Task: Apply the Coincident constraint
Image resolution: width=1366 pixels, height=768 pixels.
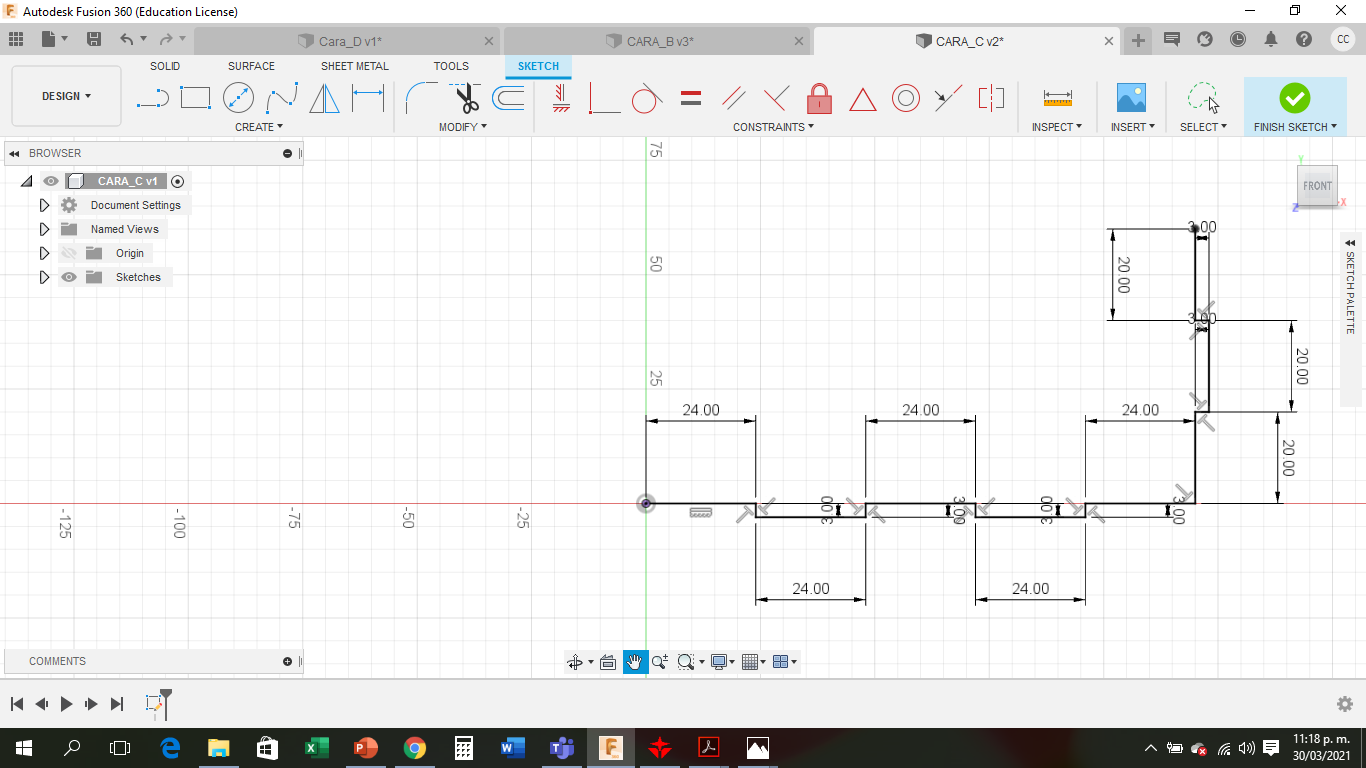Action: (604, 98)
